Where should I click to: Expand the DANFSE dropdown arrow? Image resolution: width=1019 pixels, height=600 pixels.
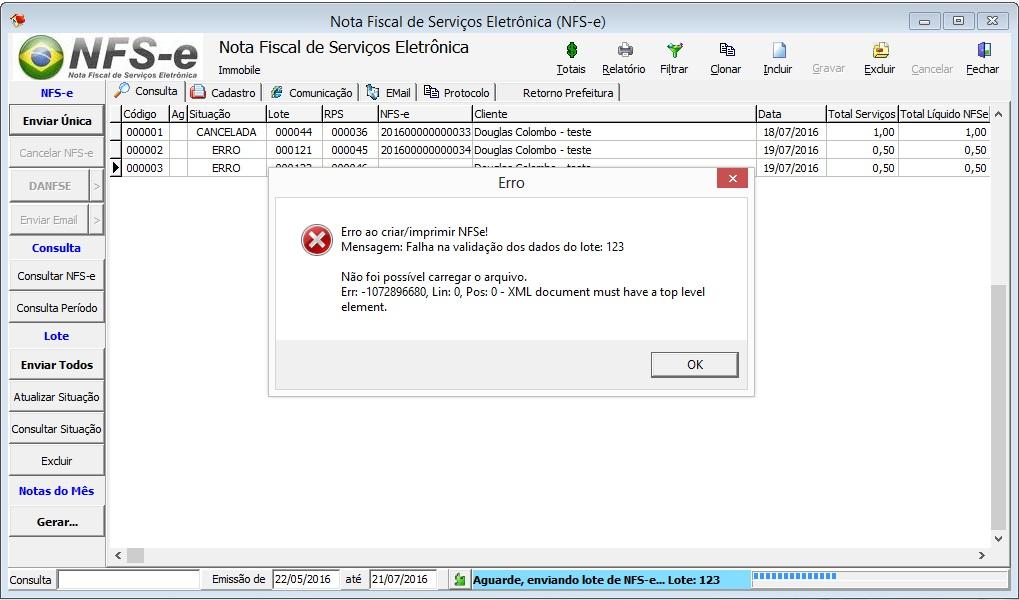point(96,187)
